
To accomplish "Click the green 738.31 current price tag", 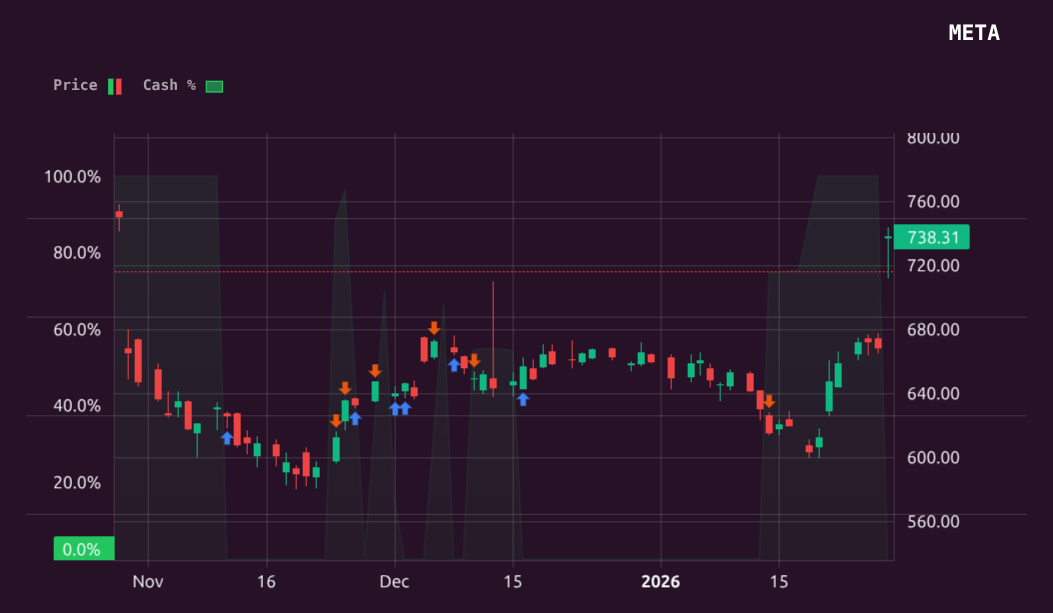I will point(932,237).
